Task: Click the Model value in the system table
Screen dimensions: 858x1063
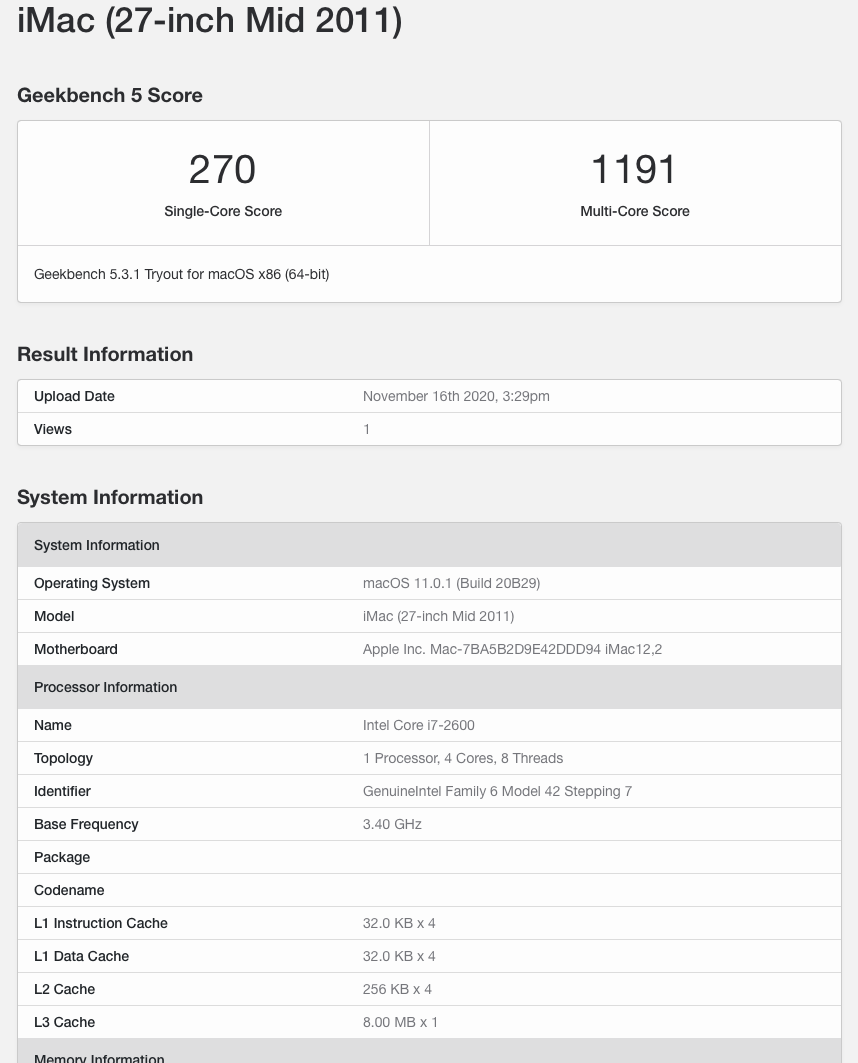Action: pyautogui.click(x=438, y=616)
